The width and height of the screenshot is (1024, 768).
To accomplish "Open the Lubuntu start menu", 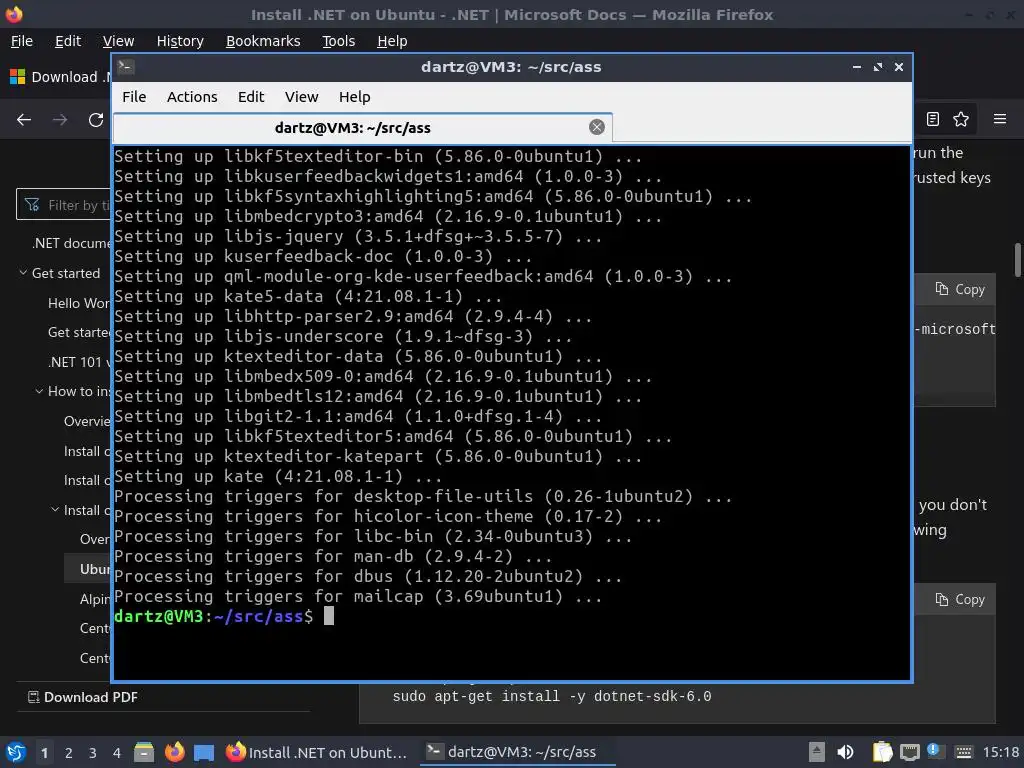I will click(x=15, y=752).
